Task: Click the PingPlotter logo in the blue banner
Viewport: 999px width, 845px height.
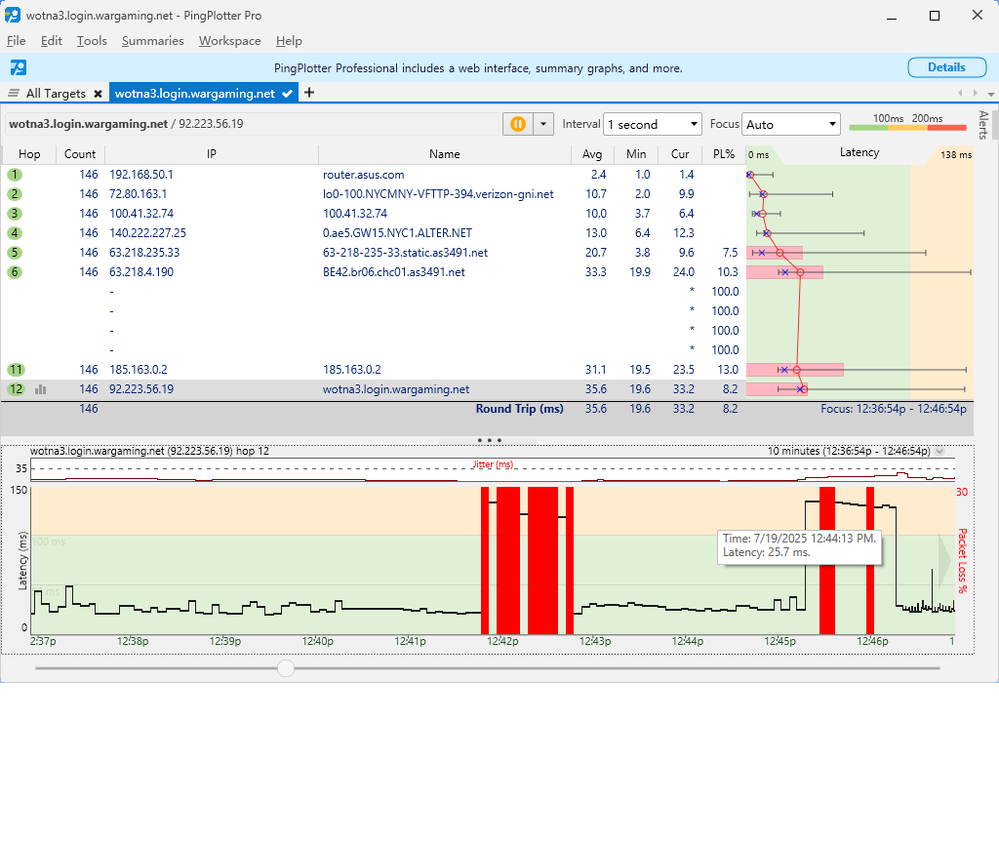Action: coord(18,68)
